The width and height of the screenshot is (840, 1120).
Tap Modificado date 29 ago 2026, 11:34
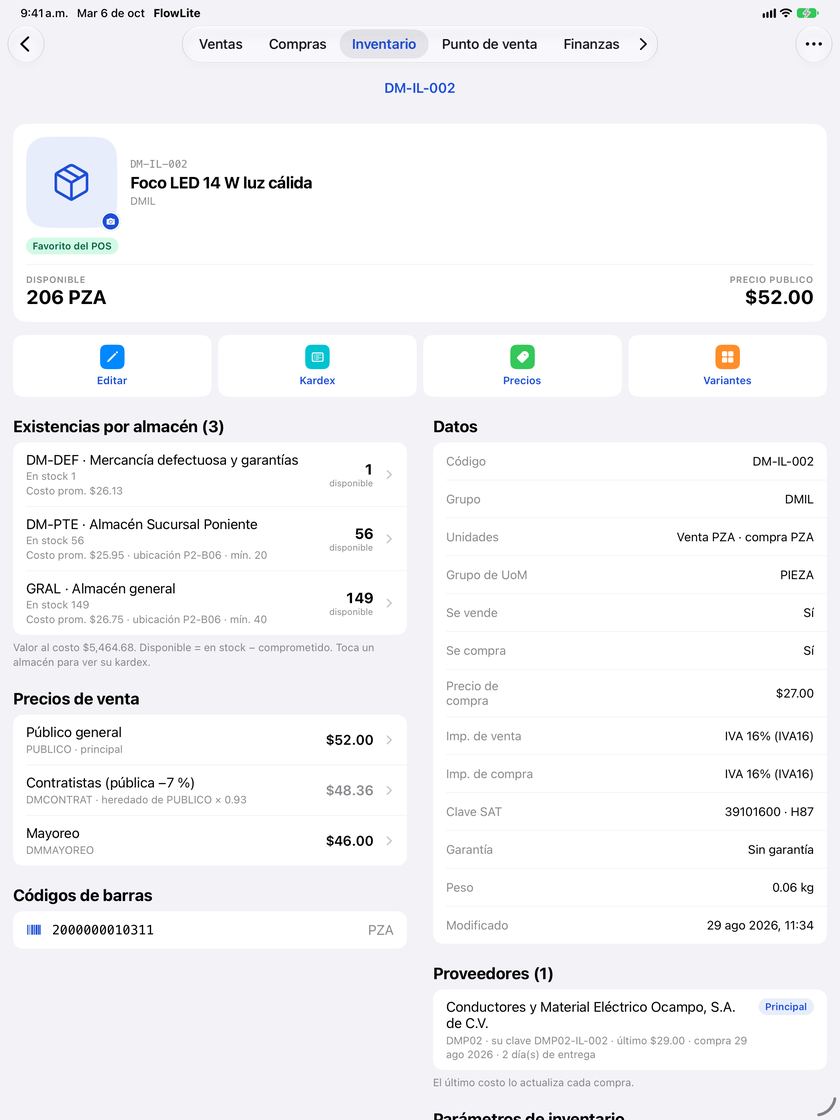tap(760, 925)
